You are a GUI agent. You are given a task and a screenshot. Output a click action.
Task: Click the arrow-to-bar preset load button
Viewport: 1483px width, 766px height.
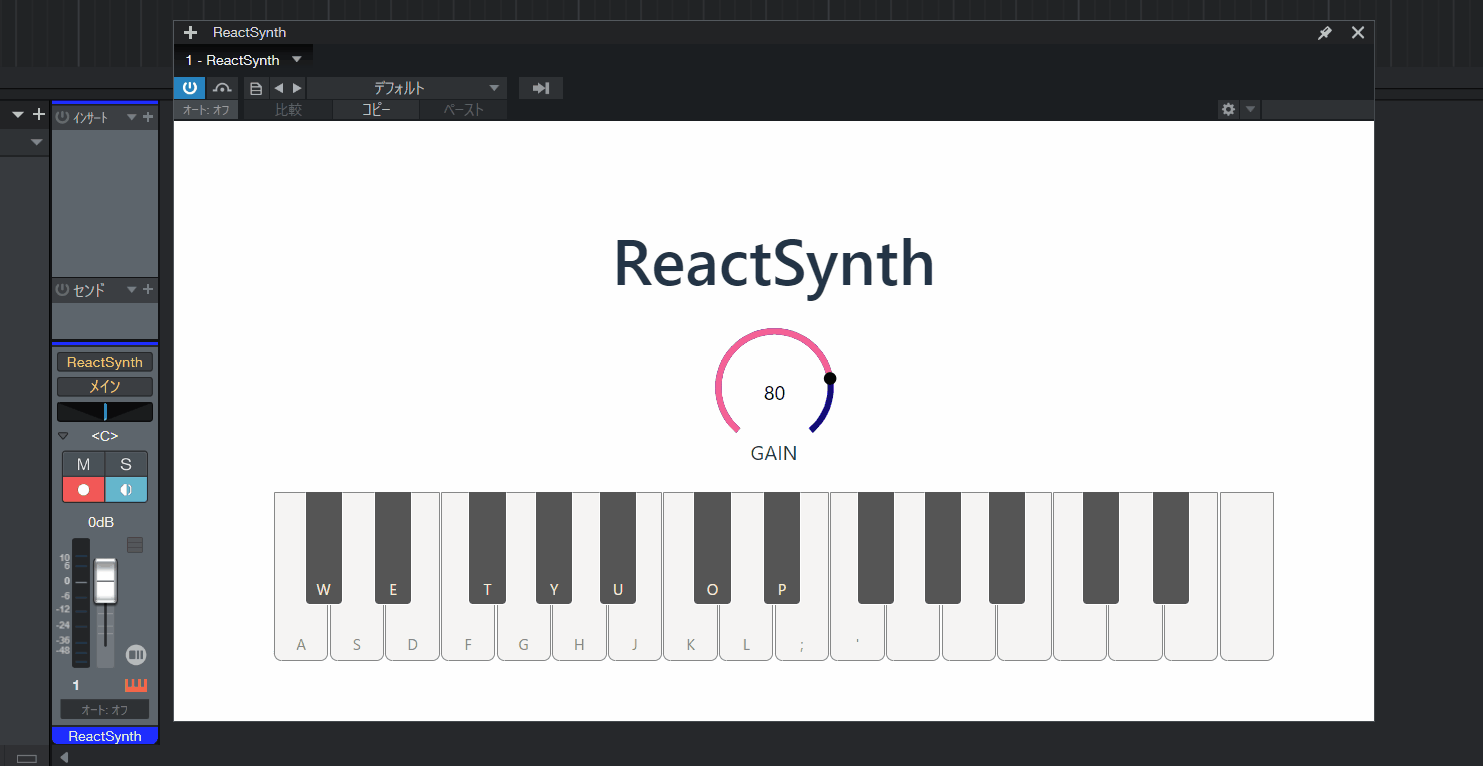click(x=541, y=88)
